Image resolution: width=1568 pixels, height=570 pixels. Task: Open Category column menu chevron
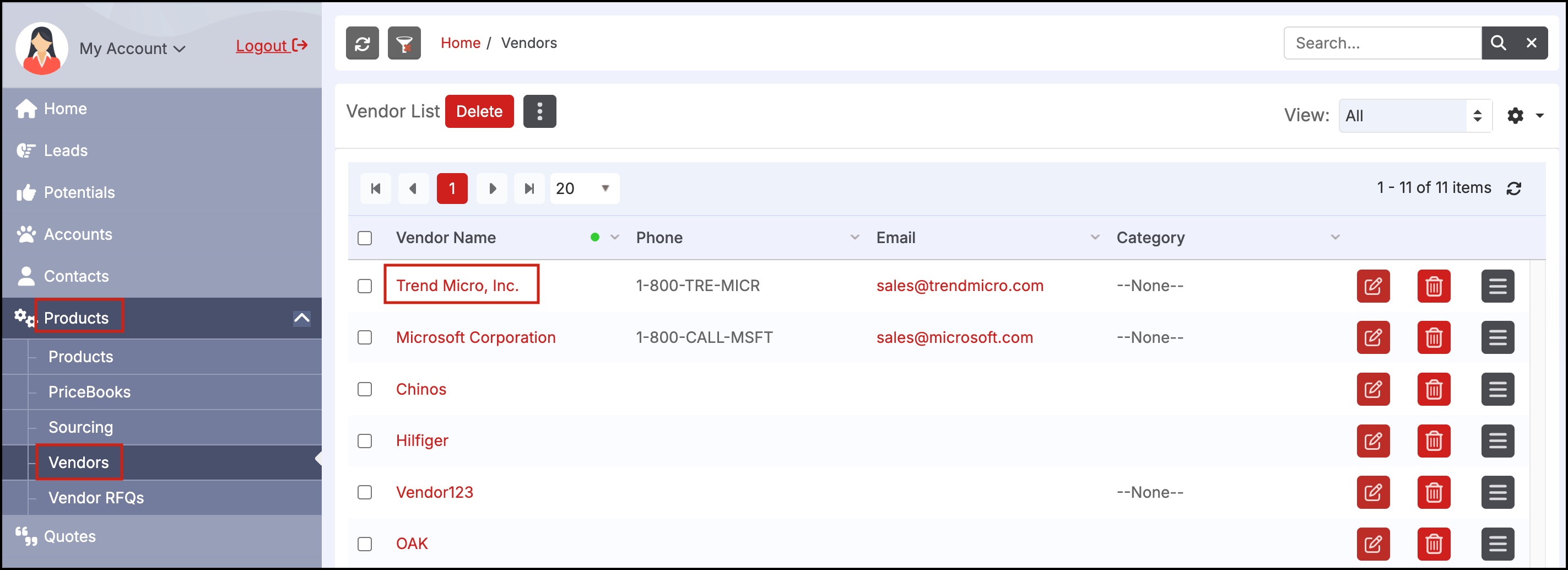[1335, 238]
